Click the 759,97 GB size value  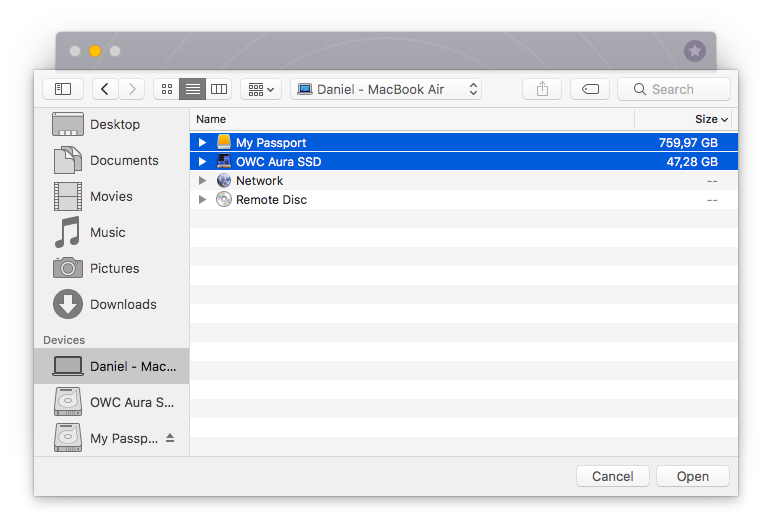click(688, 143)
